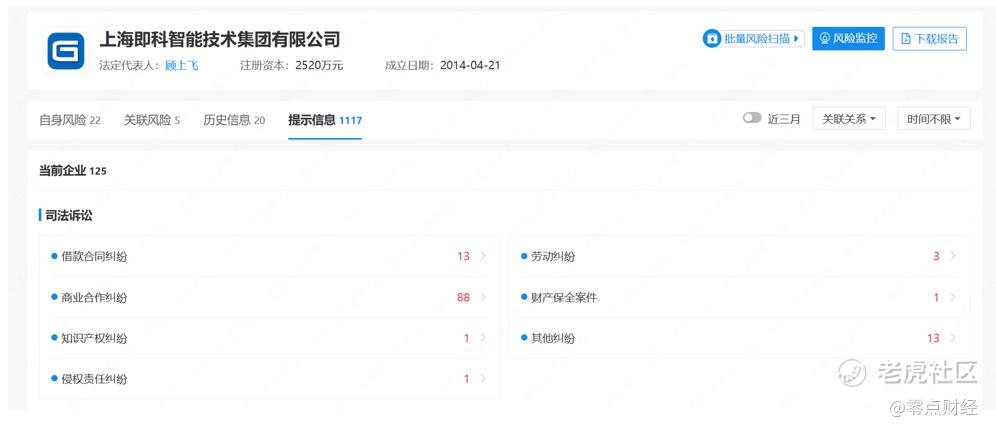Expand the 其他纠纷 row chevron
This screenshot has height=430, width=996.
(953, 338)
